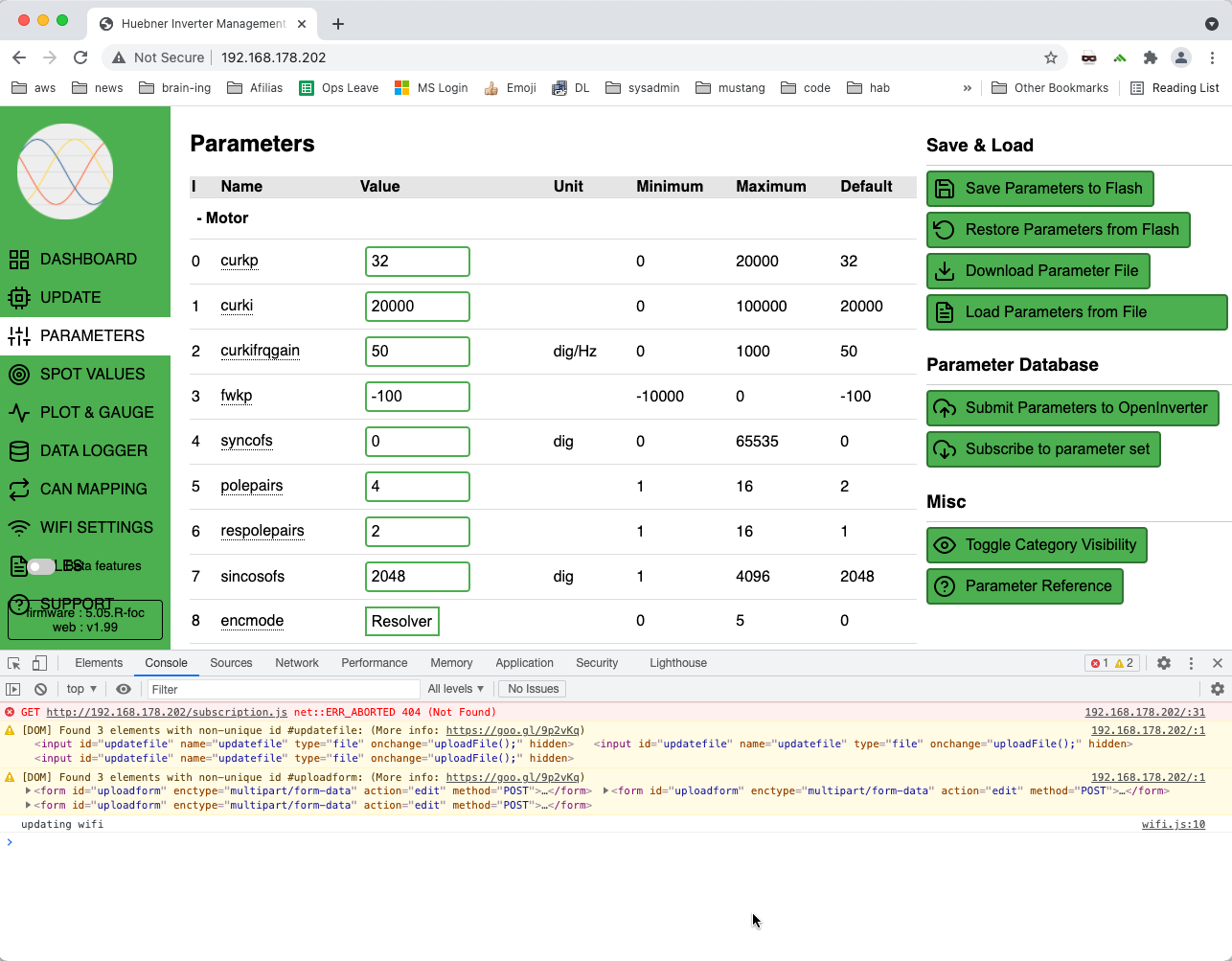Image resolution: width=1232 pixels, height=961 pixels.
Task: Toggle Category Visibility button
Action: (1037, 545)
